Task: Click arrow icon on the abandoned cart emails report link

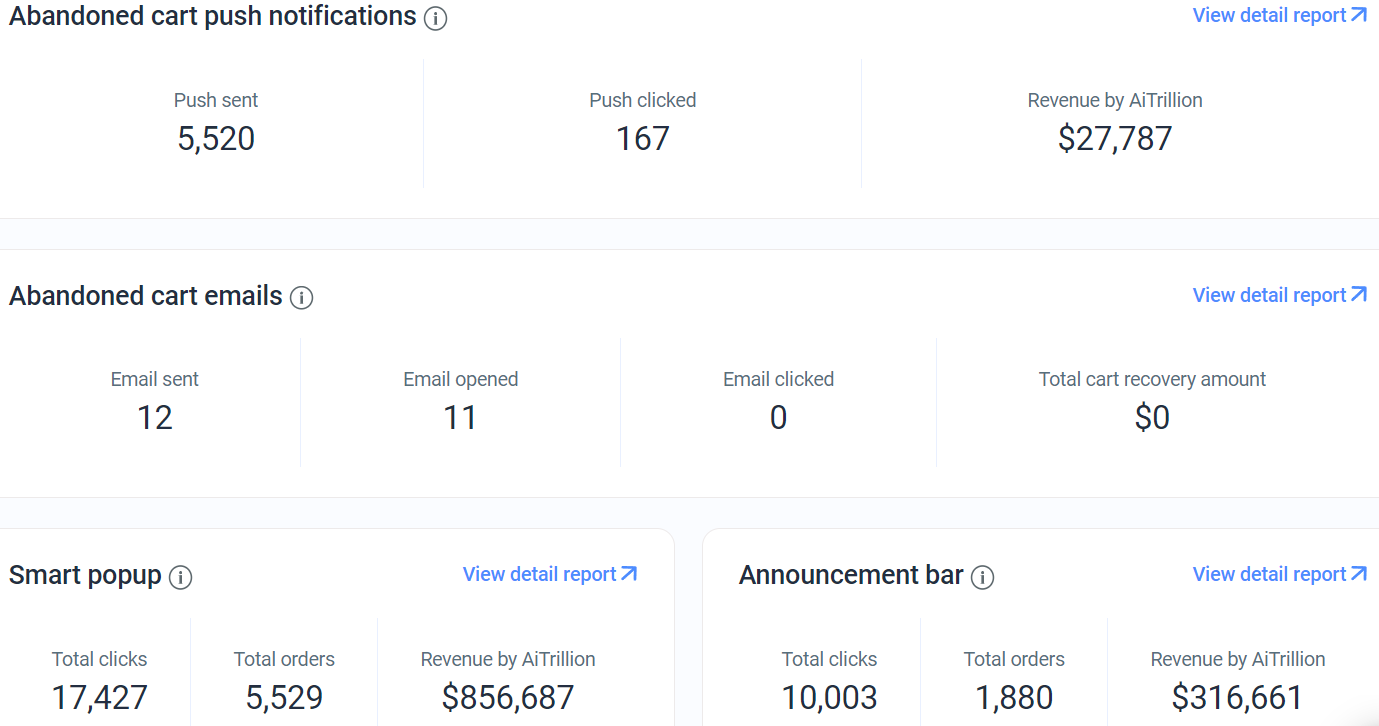Action: tap(1359, 294)
